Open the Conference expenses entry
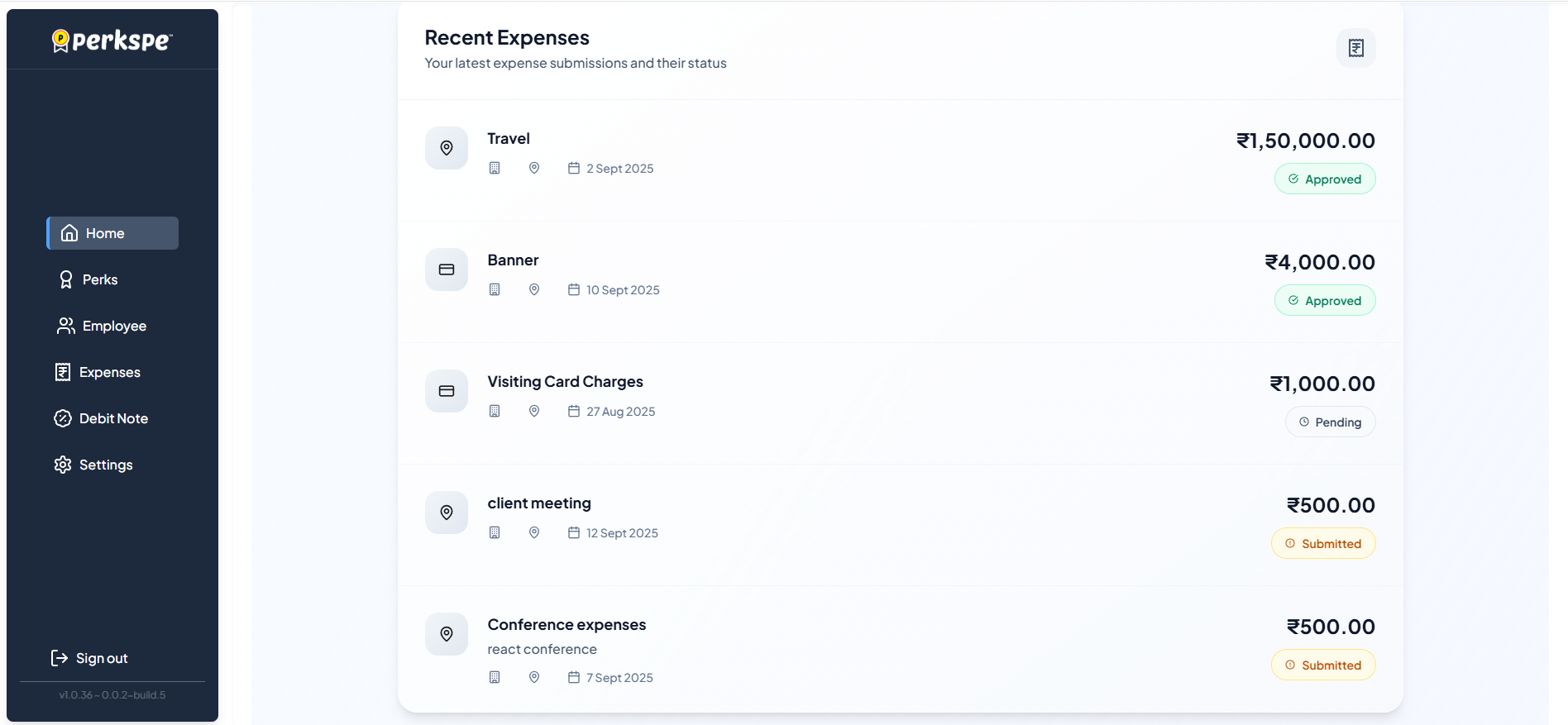Screen dimensions: 1568x725 coord(566,625)
